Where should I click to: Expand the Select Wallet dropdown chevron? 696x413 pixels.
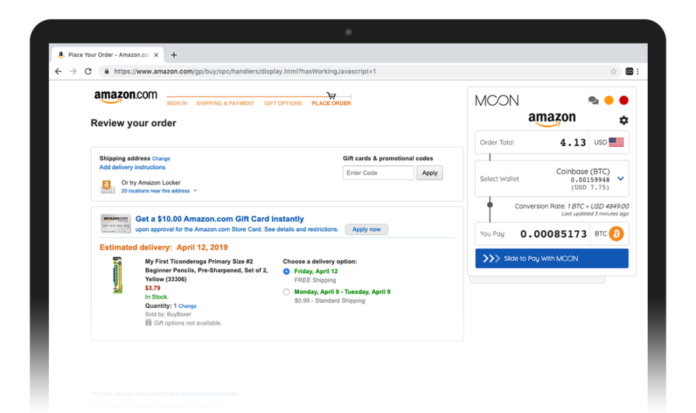tap(621, 179)
